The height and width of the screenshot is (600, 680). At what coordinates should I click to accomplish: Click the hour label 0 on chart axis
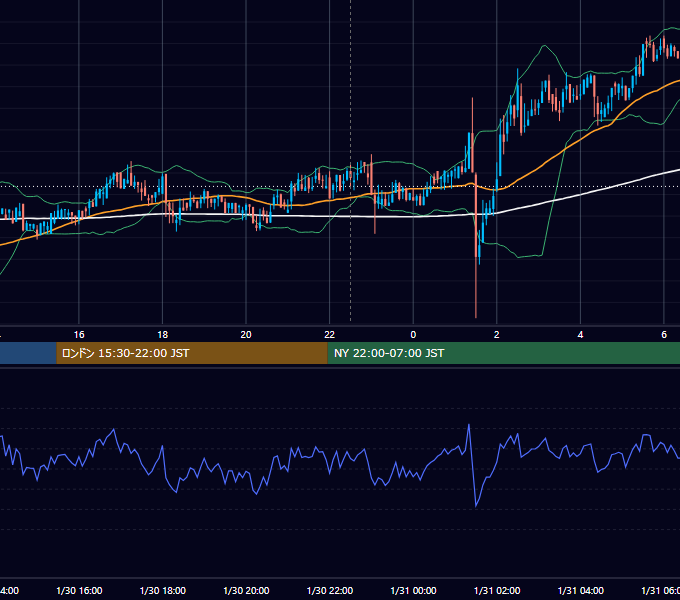413,335
